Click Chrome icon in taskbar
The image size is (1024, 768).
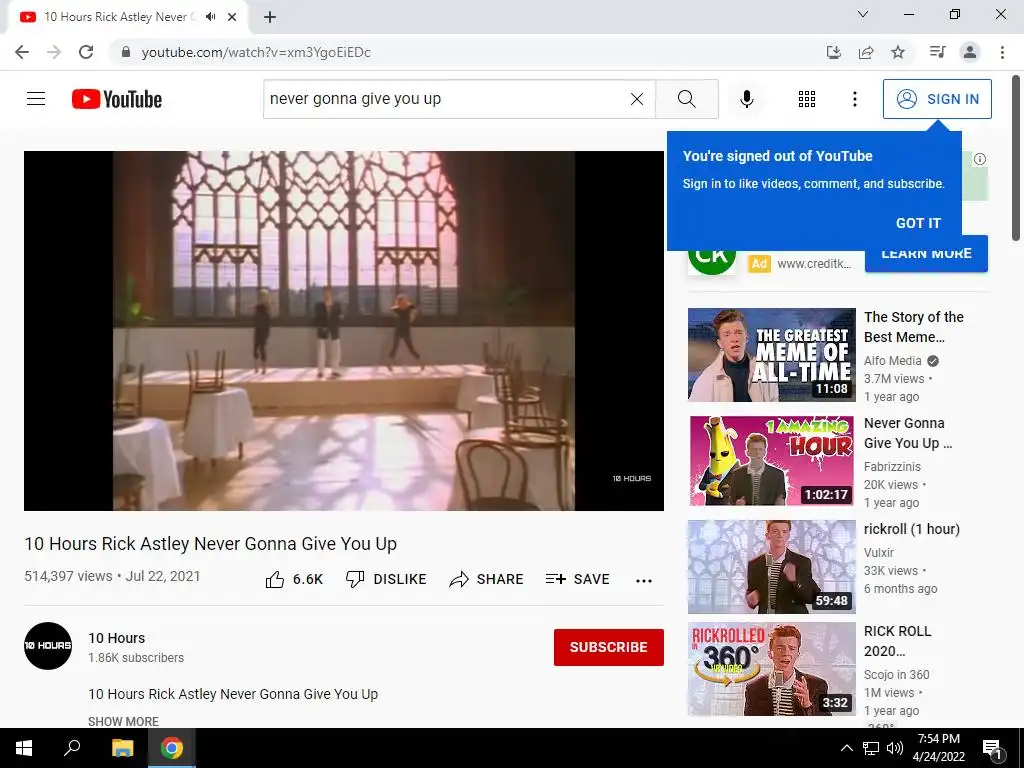coord(172,748)
